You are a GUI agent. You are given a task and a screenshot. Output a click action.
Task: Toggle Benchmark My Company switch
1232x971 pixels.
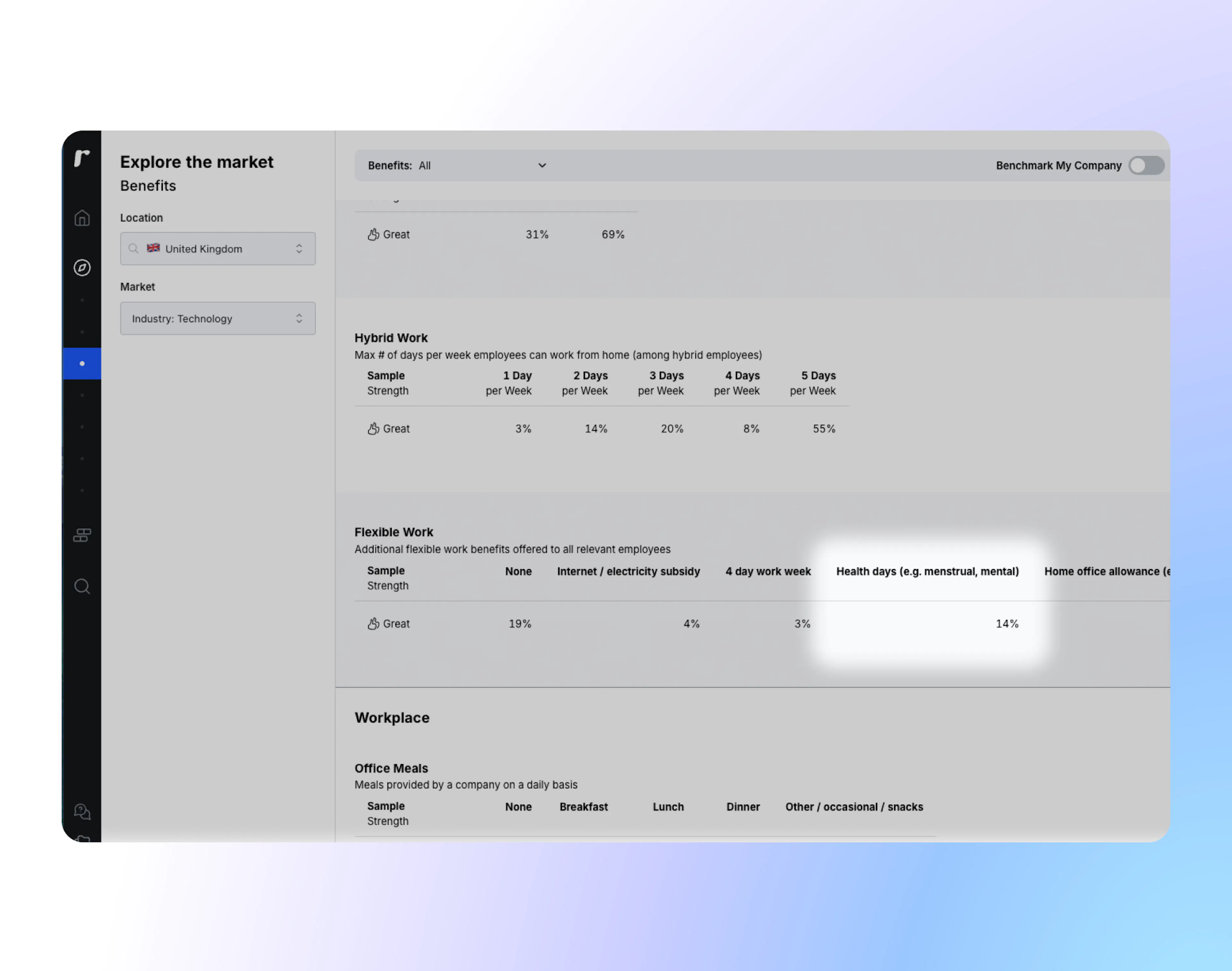click(1146, 166)
